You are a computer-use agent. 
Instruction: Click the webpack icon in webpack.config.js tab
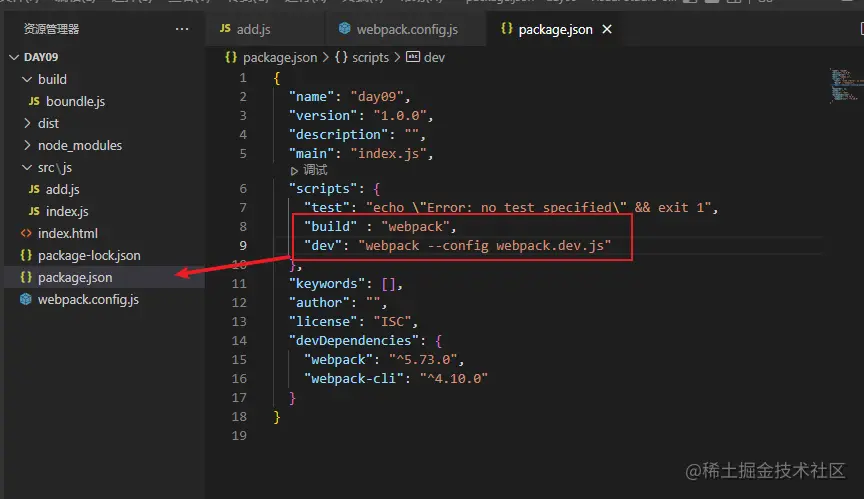point(344,28)
